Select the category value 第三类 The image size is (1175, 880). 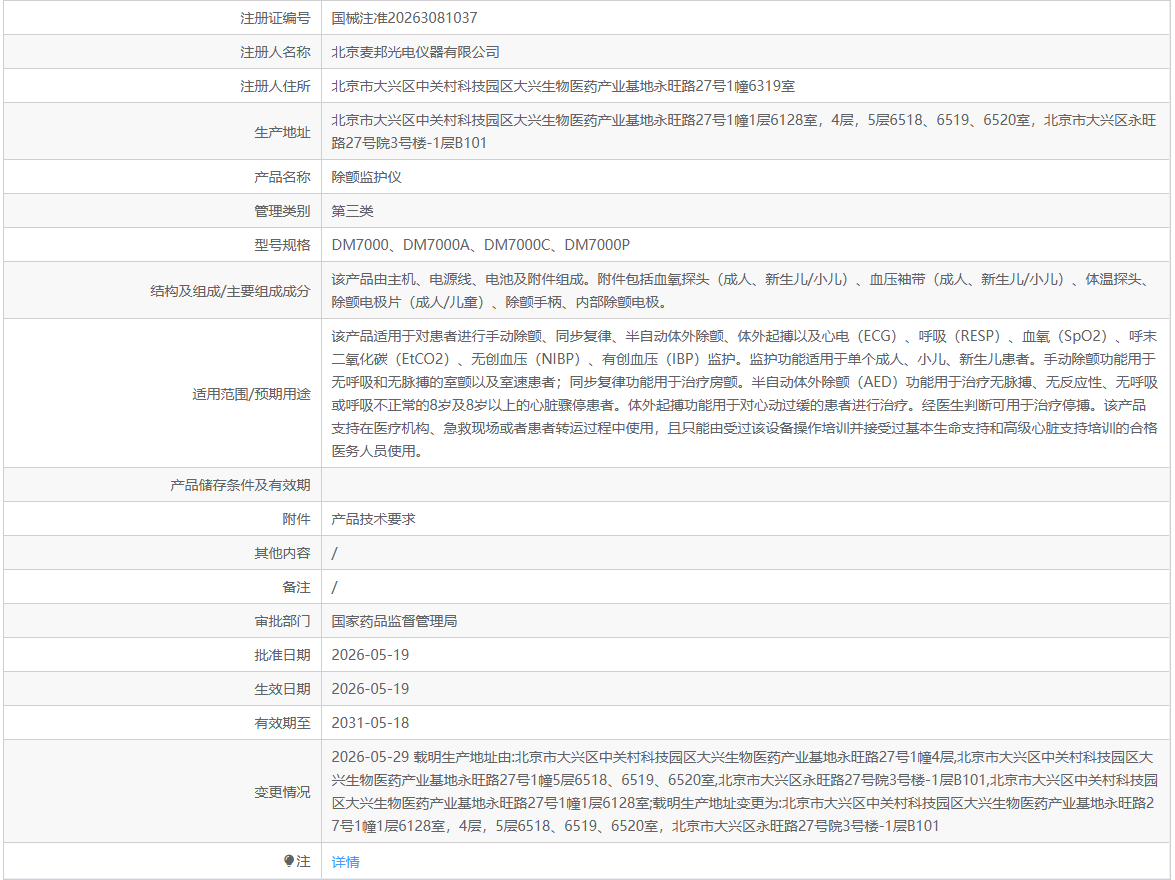(x=352, y=211)
